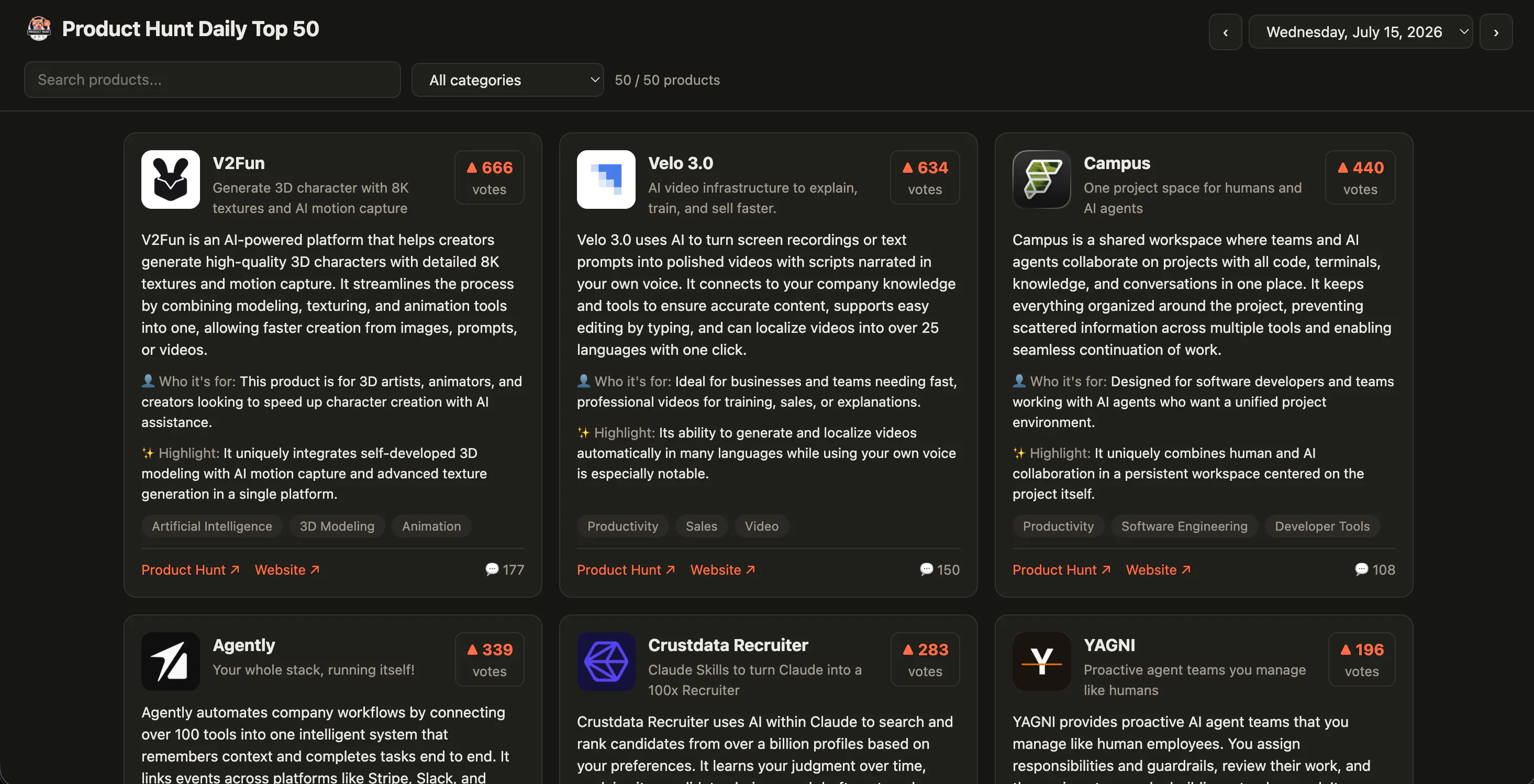Open the date dropdown Wednesday, July 15, 2026
The width and height of the screenshot is (1534, 784).
(1361, 32)
